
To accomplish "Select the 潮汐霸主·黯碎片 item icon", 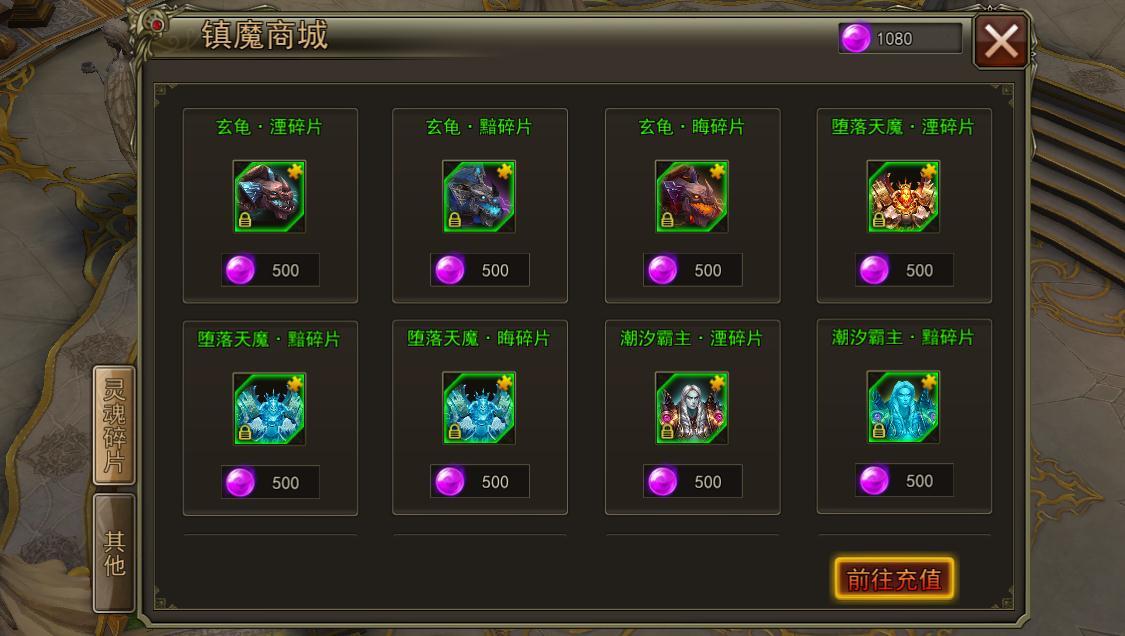I will (x=903, y=407).
